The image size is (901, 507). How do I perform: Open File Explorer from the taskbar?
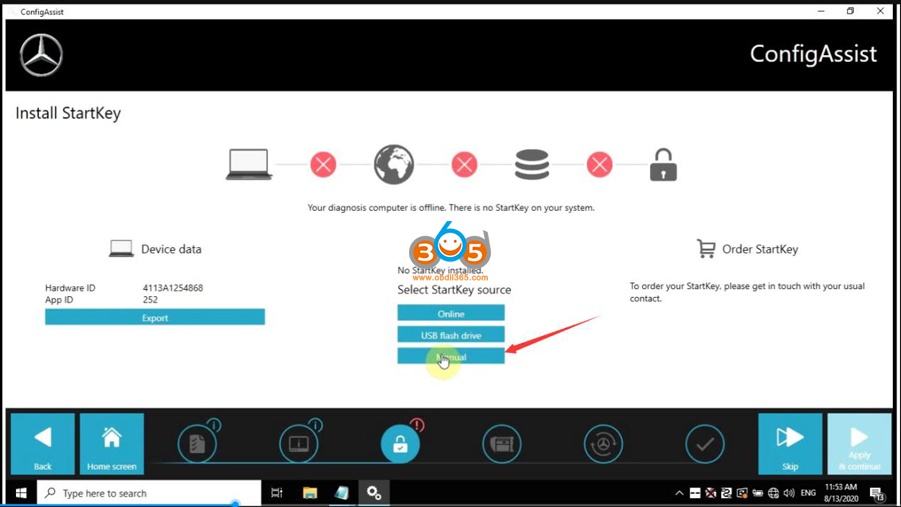point(310,493)
